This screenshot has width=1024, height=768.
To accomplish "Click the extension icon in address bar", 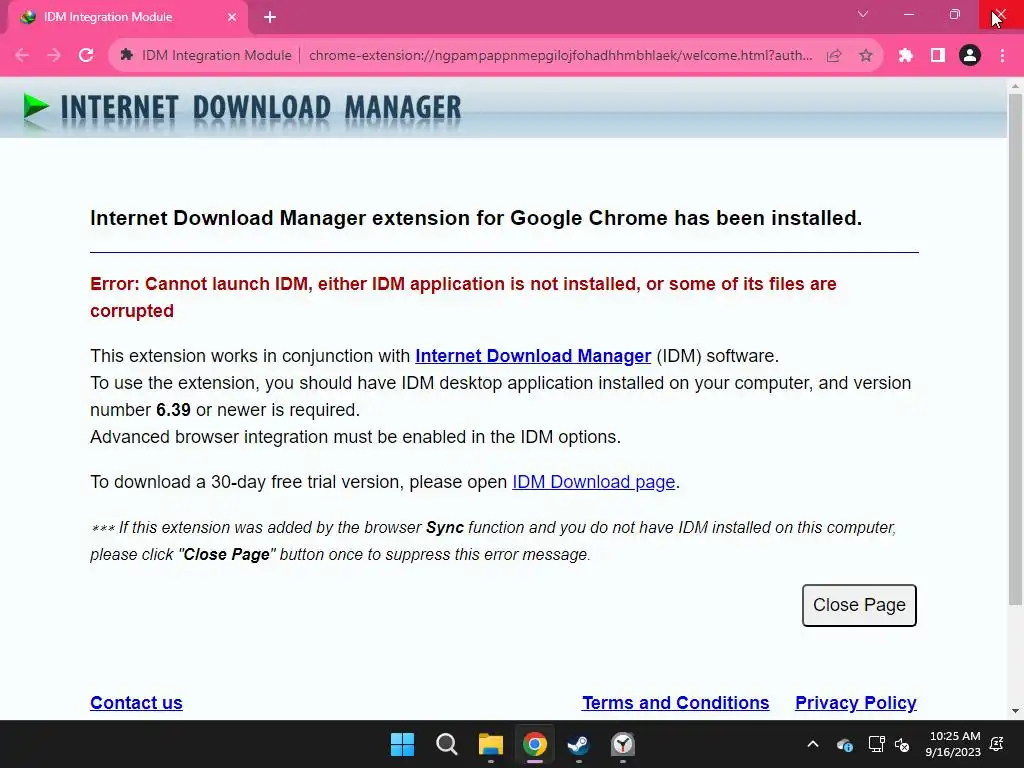I will click(x=126, y=55).
